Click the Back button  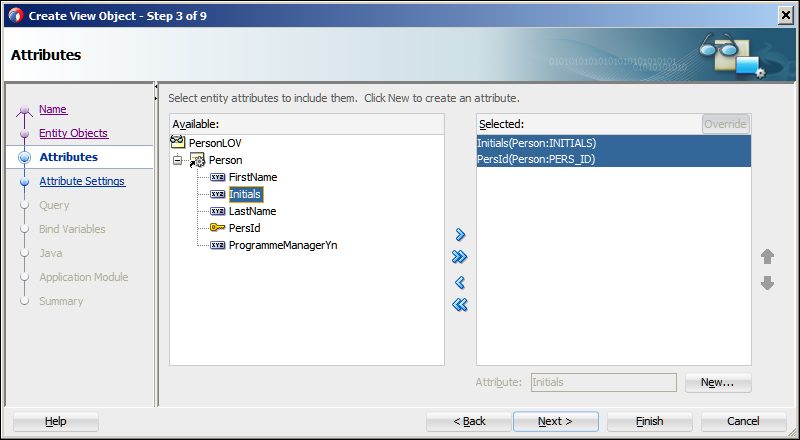click(469, 422)
